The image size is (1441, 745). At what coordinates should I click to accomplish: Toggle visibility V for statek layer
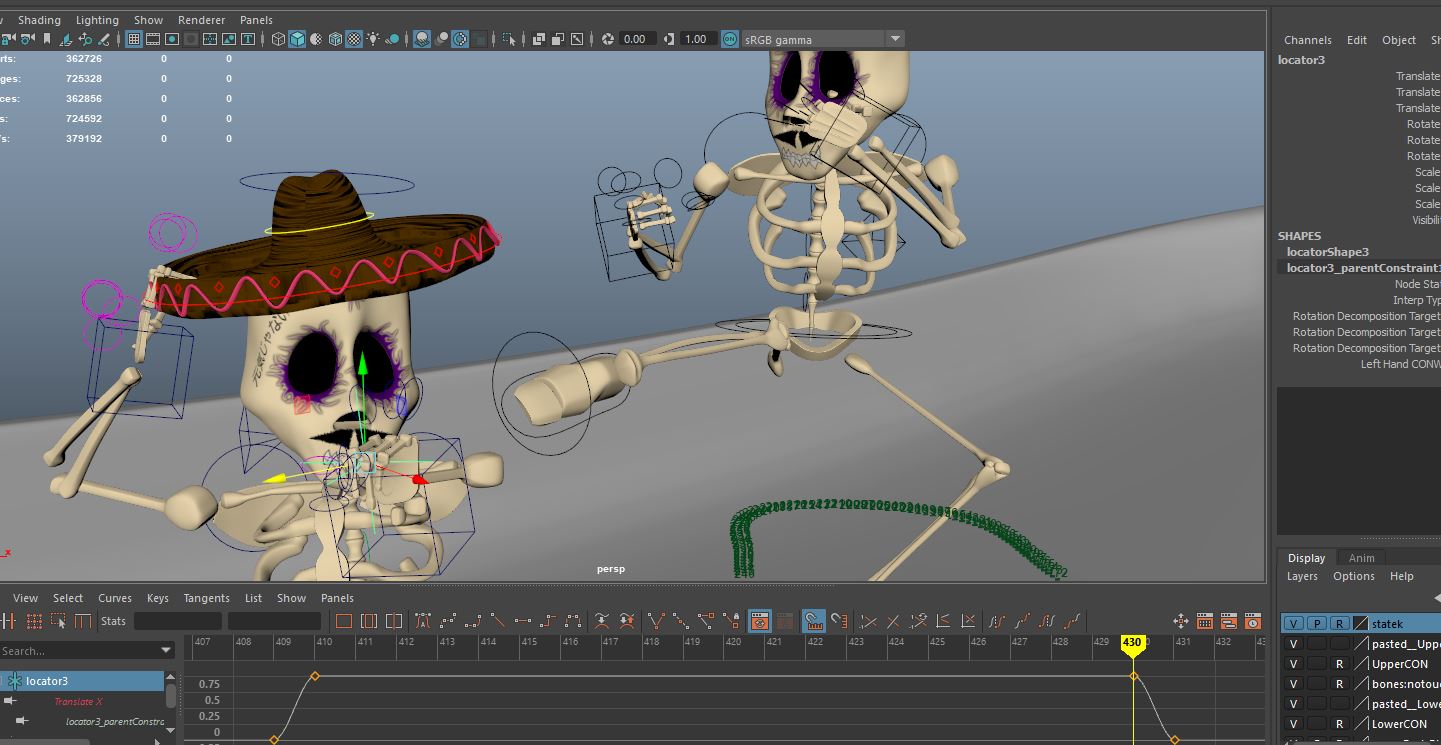click(1293, 624)
